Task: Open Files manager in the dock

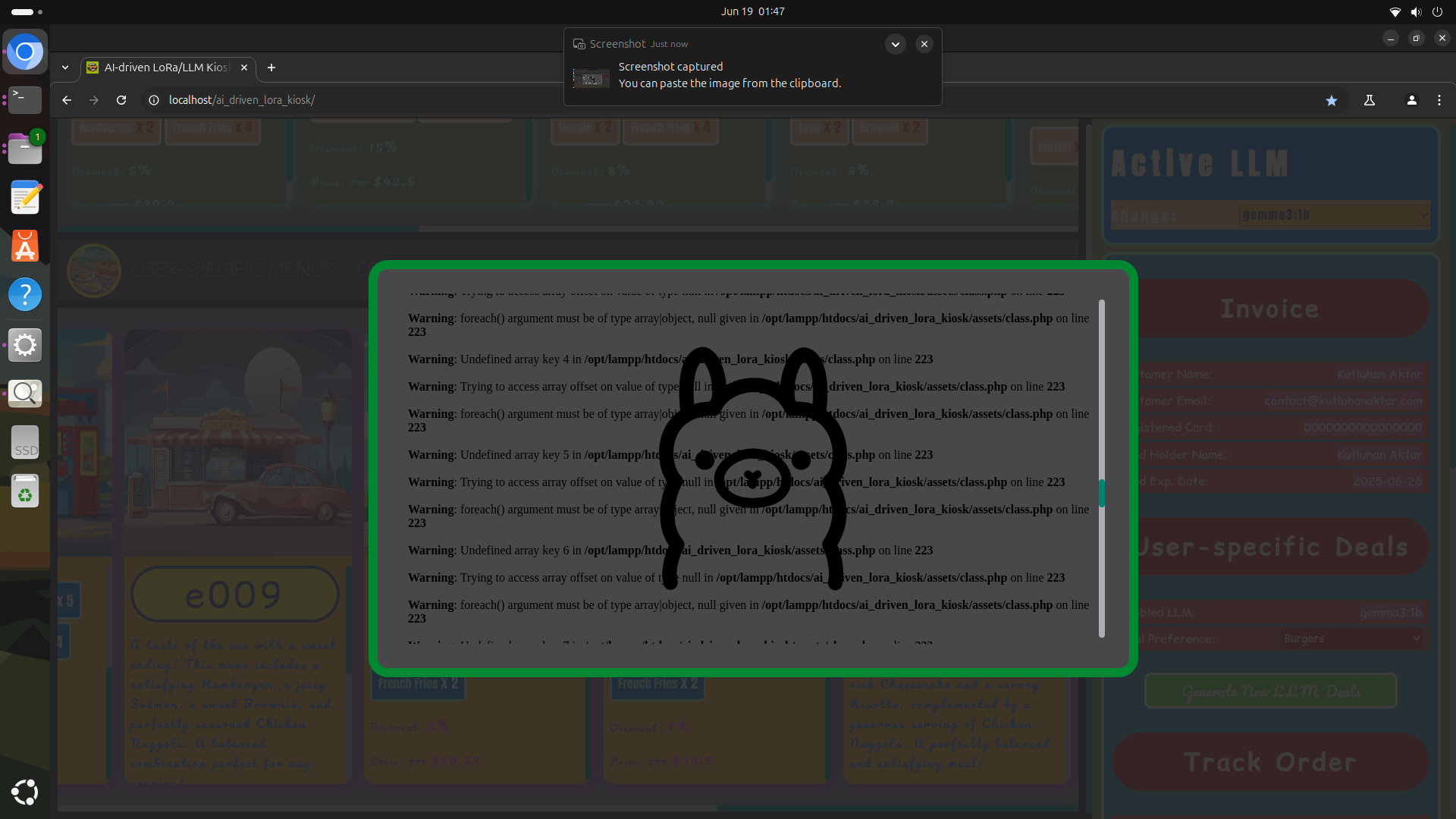Action: (25, 148)
